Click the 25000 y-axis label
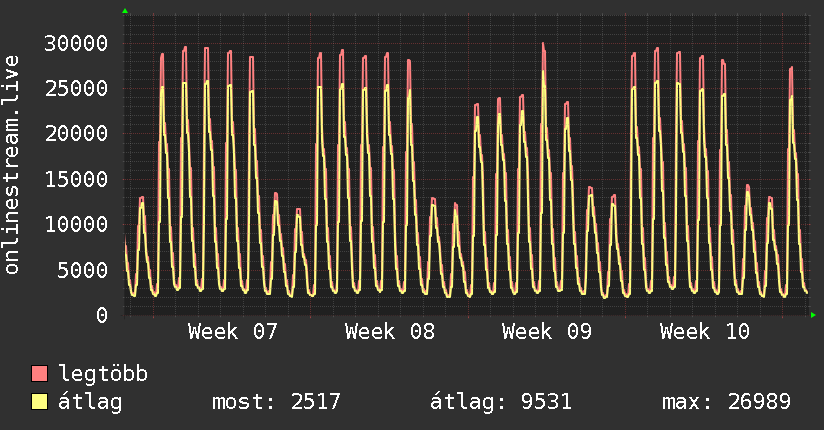The width and height of the screenshot is (824, 430). pyautogui.click(x=76, y=88)
